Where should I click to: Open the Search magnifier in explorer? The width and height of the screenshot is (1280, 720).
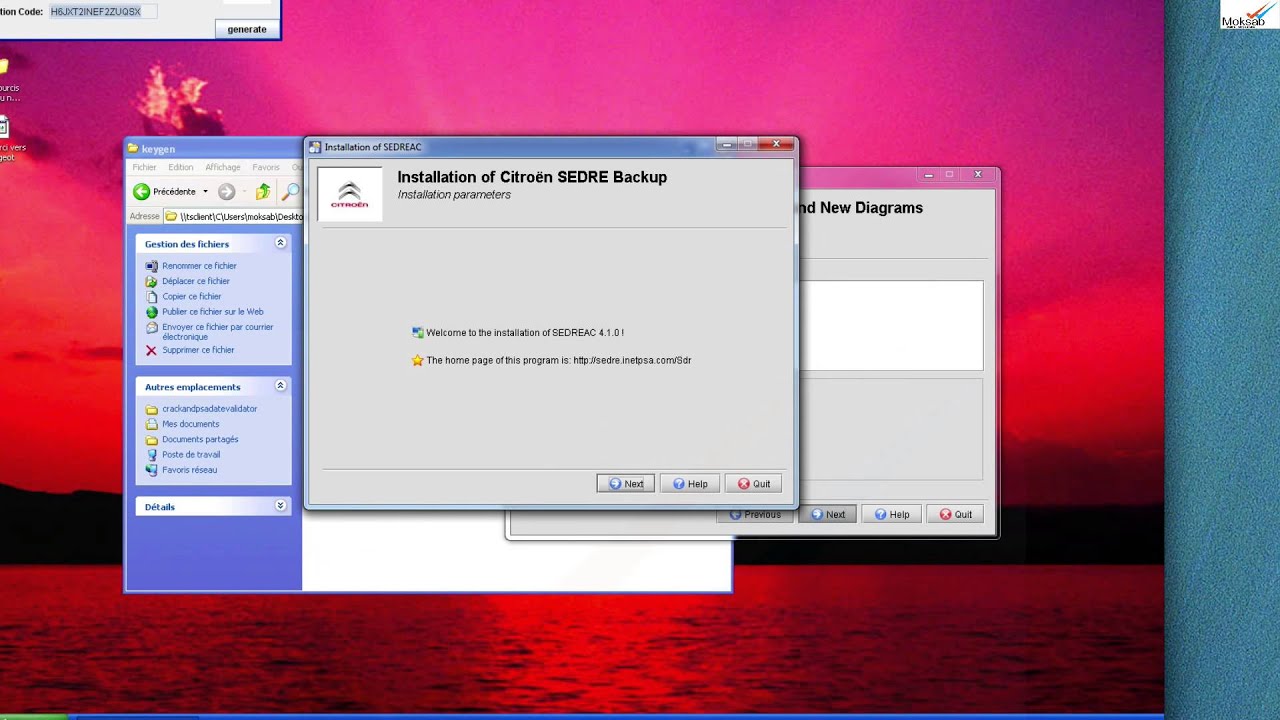tap(291, 192)
